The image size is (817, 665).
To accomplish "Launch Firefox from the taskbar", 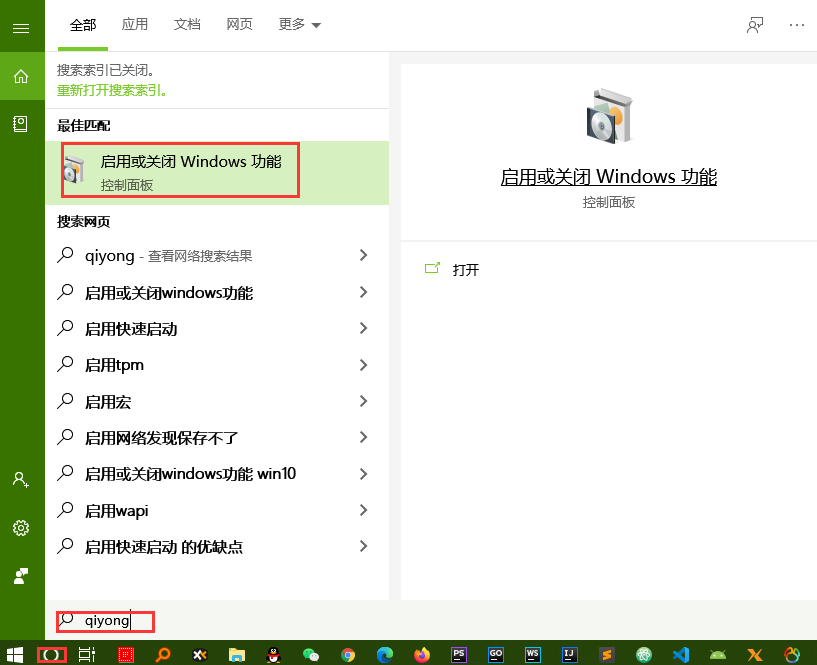I will [421, 655].
